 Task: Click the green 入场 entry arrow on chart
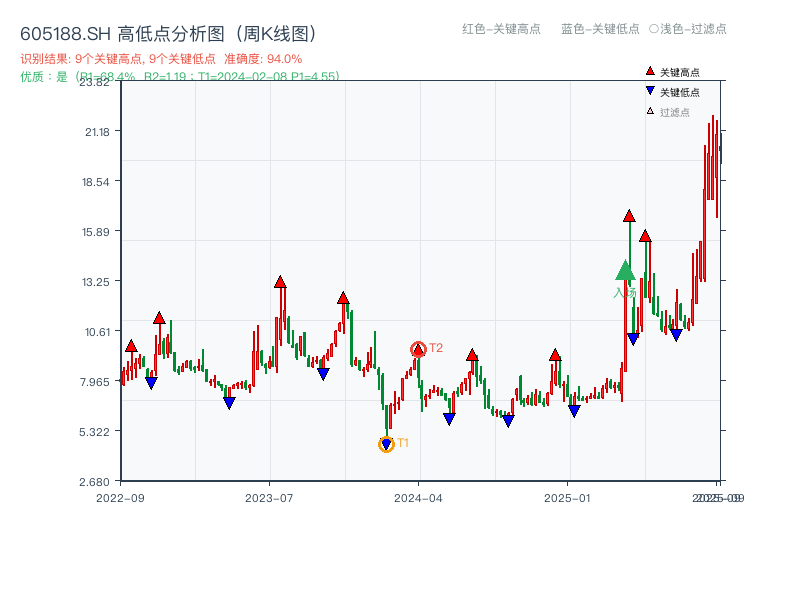625,272
